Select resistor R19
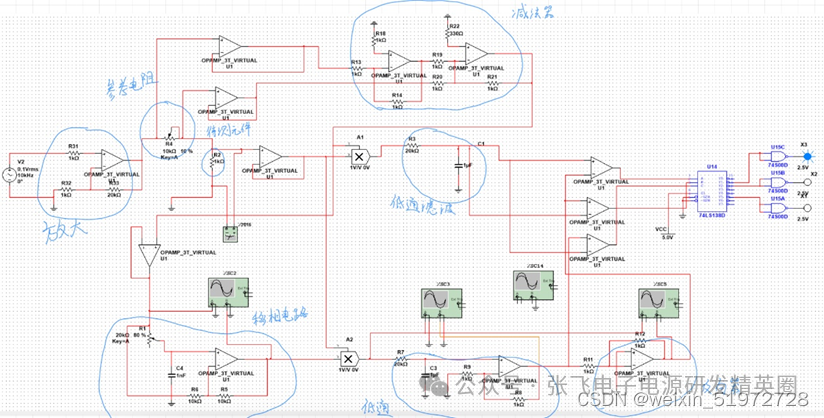 click(x=437, y=61)
